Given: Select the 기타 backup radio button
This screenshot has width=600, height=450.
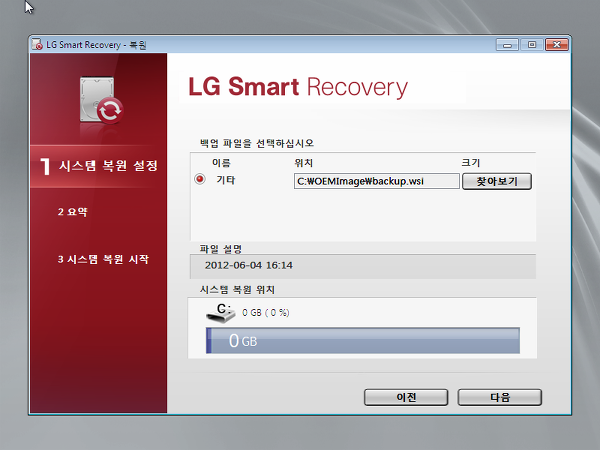Looking at the screenshot, I should tap(199, 179).
